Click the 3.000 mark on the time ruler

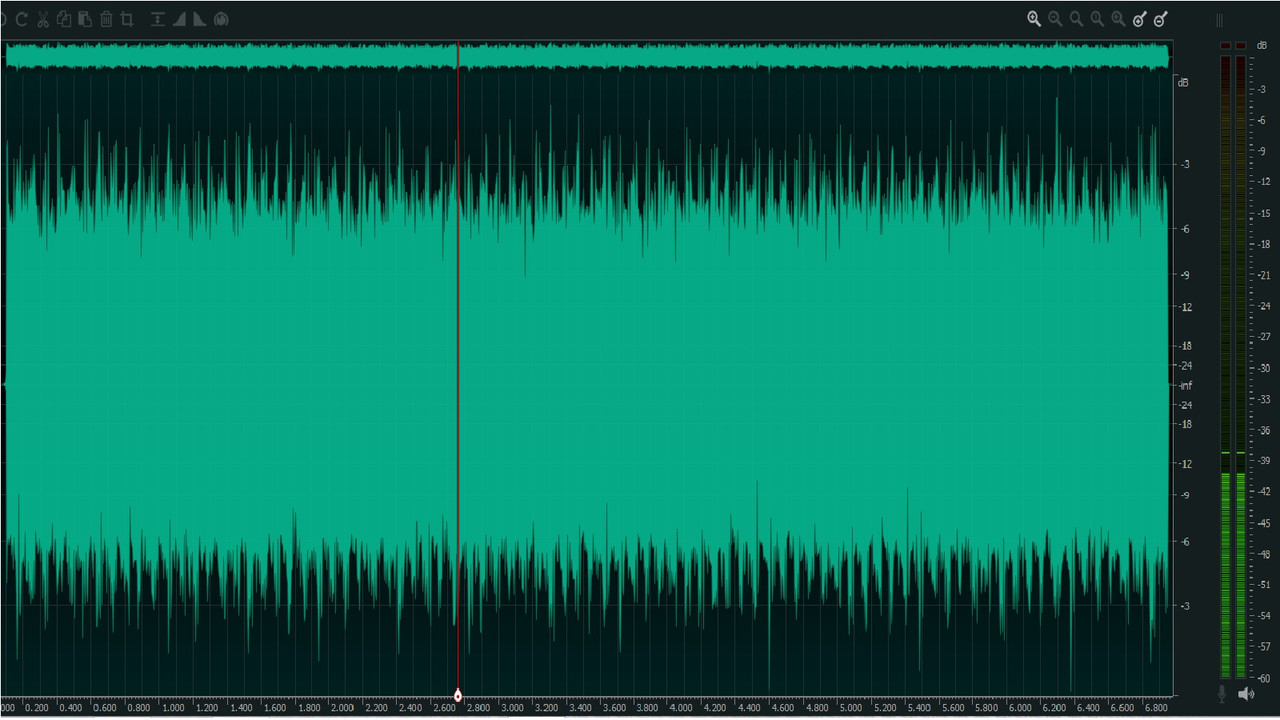click(x=511, y=708)
